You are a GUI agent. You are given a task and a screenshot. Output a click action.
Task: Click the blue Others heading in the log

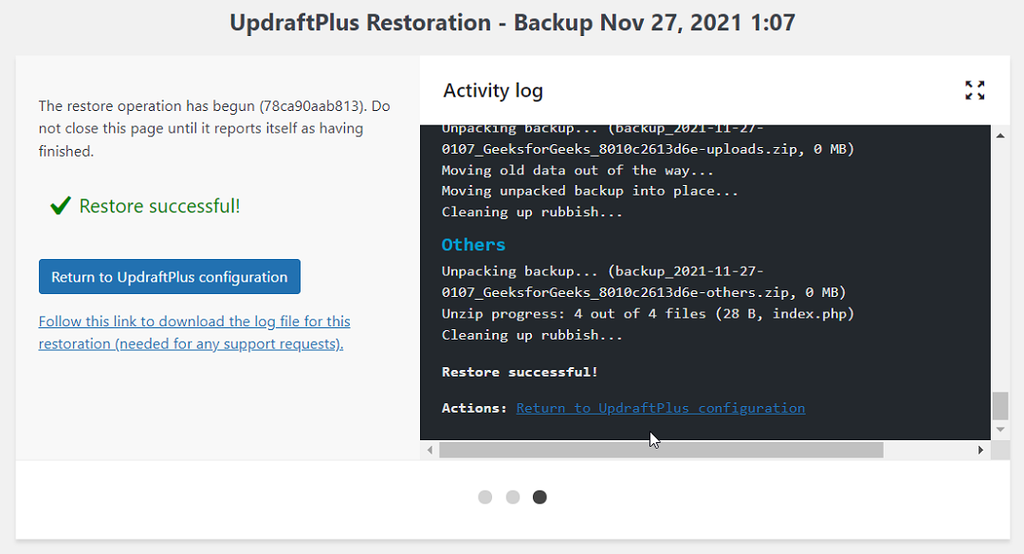474,245
